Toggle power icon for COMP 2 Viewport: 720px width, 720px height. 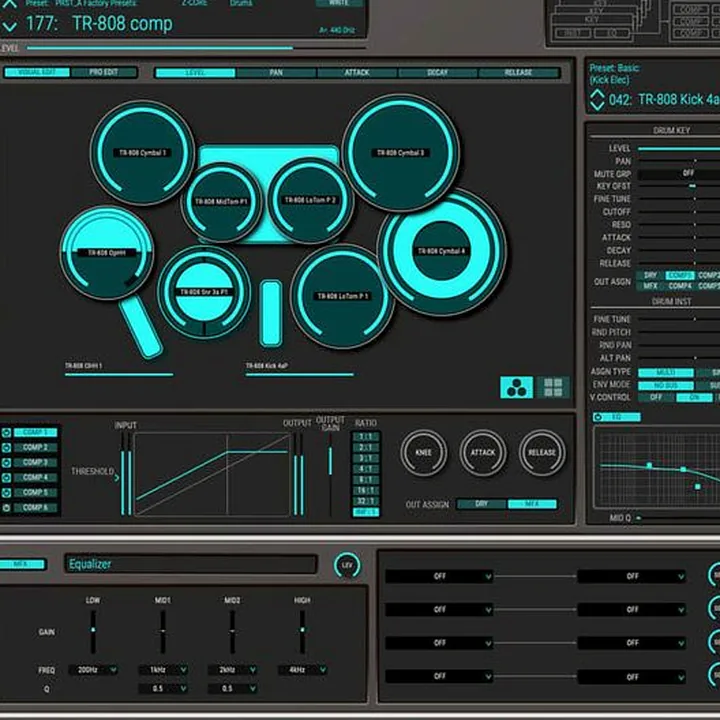point(6,448)
